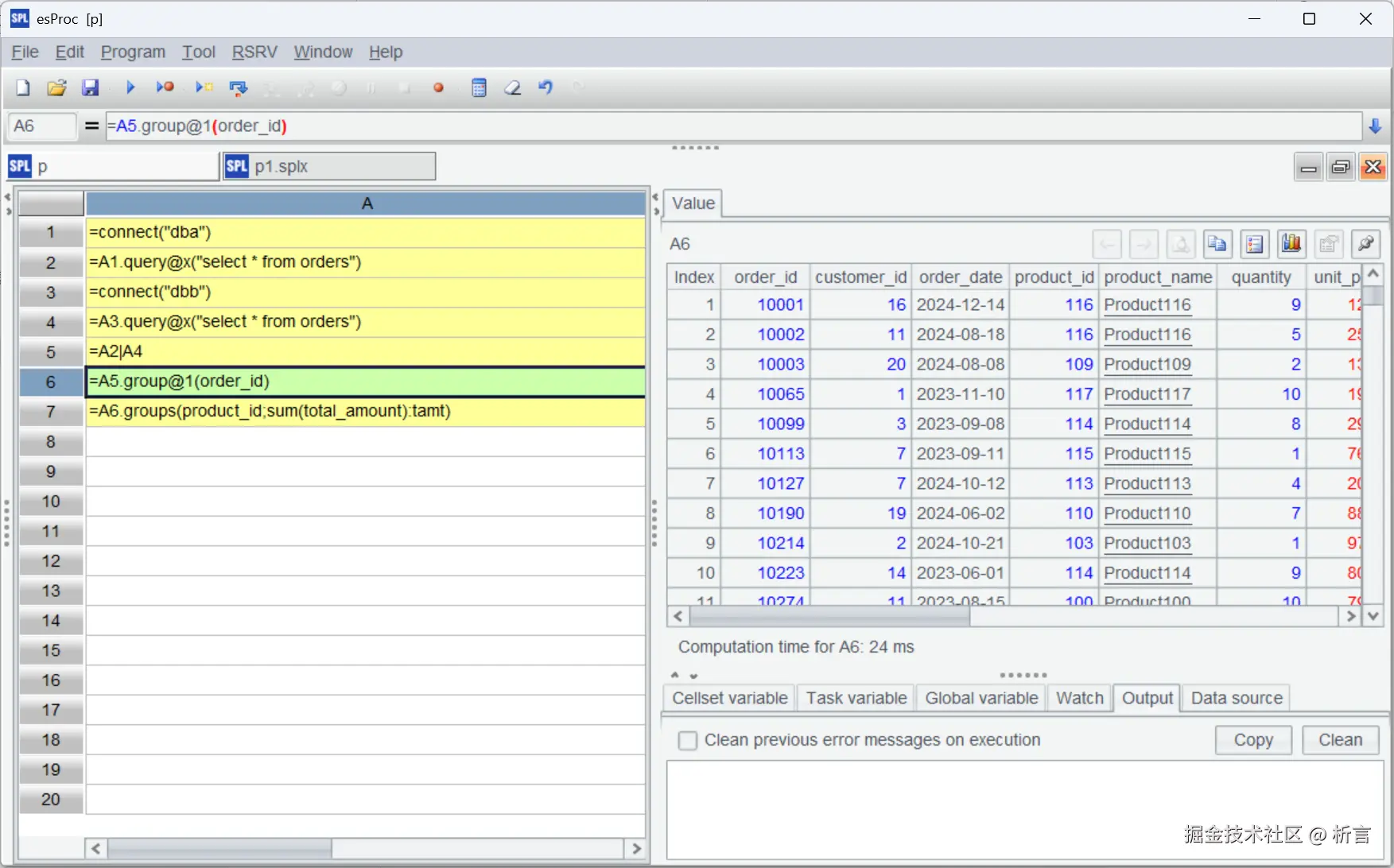The image size is (1394, 868).
Task: Click right arrow of result table scrollbar
Action: point(1350,616)
